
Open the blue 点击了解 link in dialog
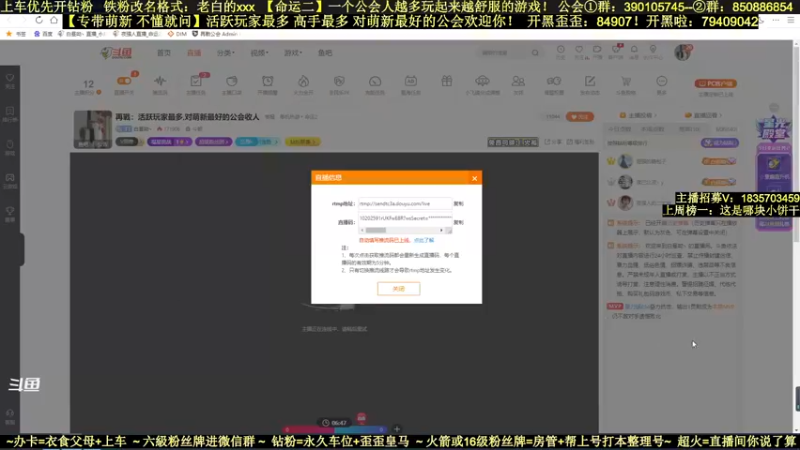pyautogui.click(x=423, y=240)
